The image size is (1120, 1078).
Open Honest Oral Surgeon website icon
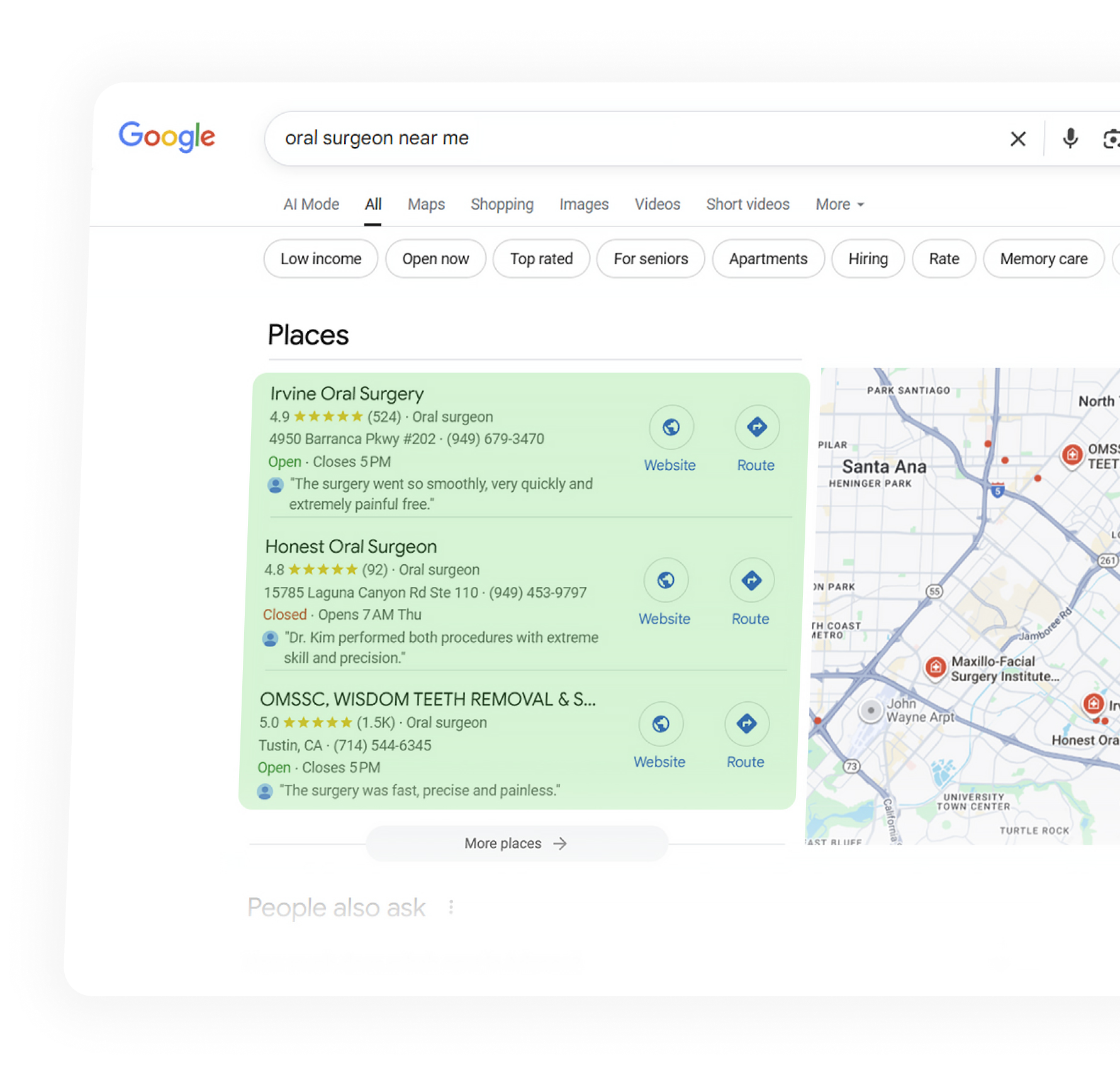tap(666, 581)
